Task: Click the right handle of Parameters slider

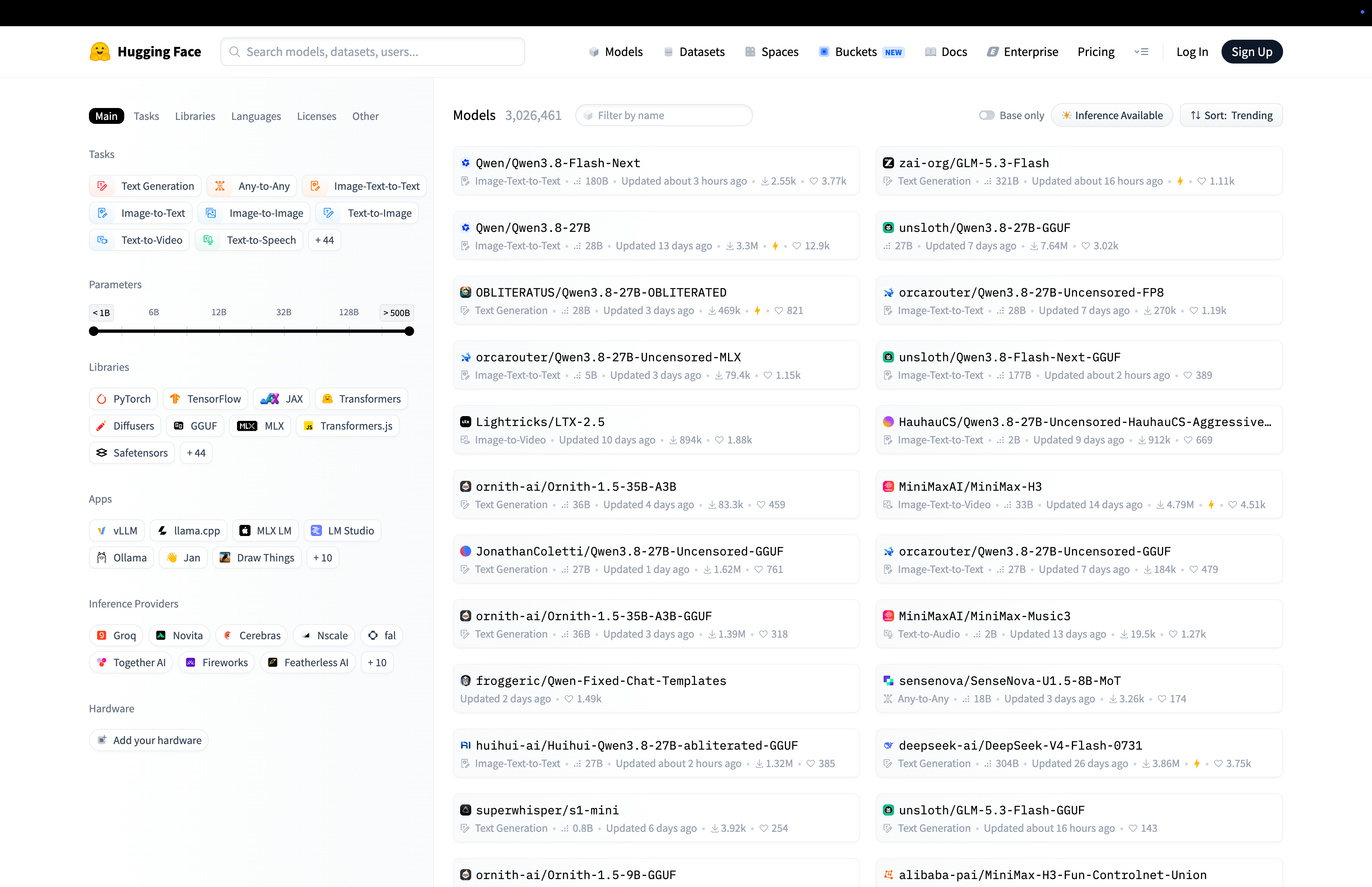Action: click(409, 331)
